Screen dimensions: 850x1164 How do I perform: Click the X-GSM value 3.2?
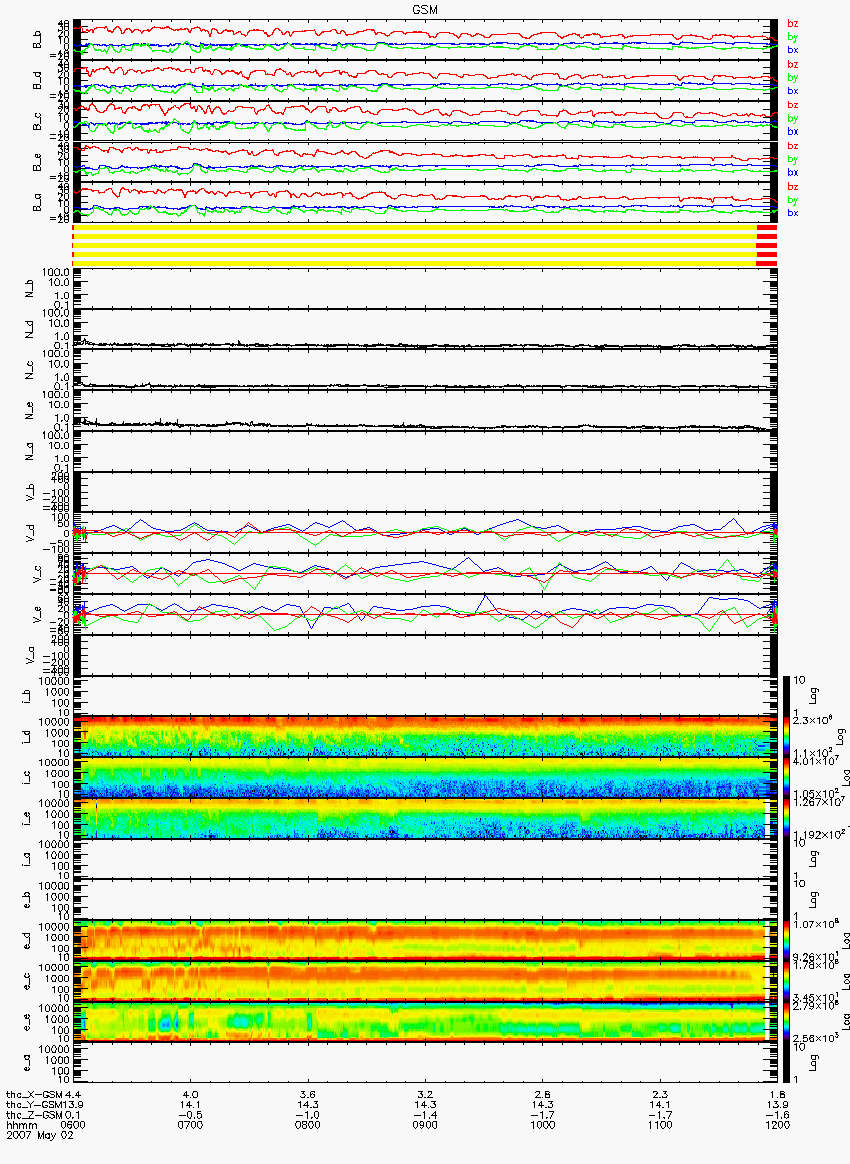tap(425, 1094)
